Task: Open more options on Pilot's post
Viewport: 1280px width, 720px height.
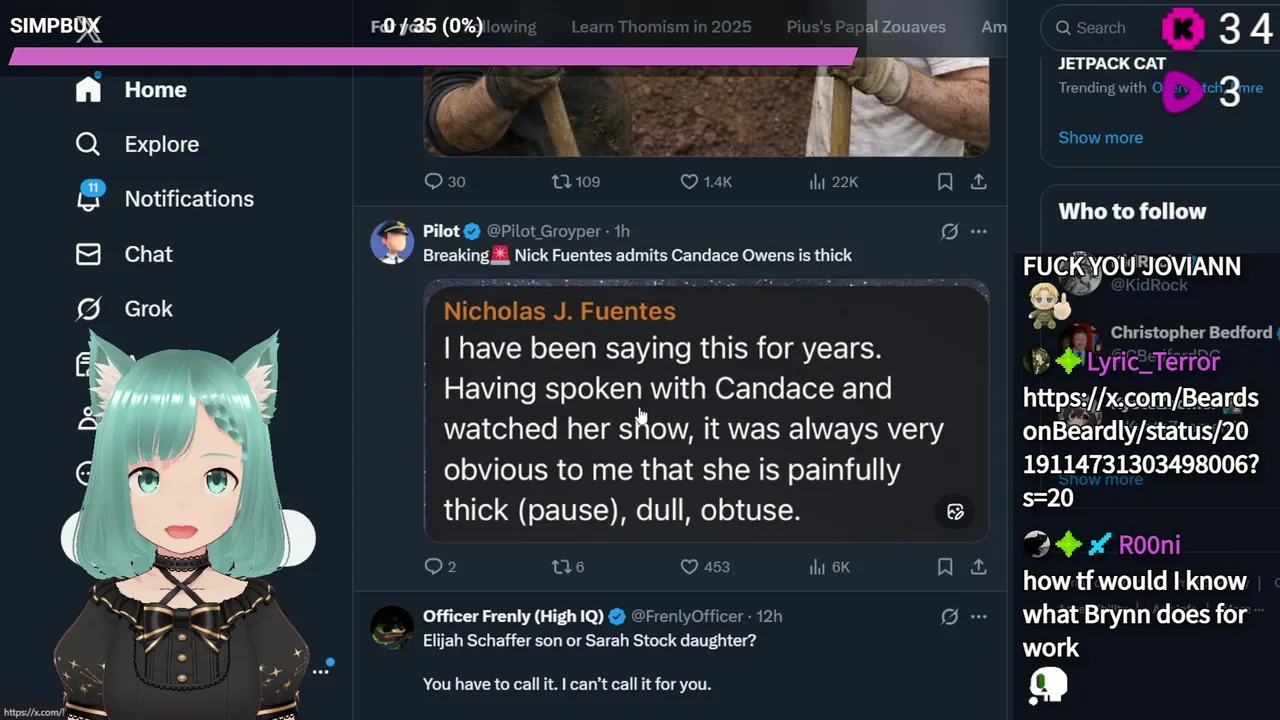Action: [979, 231]
